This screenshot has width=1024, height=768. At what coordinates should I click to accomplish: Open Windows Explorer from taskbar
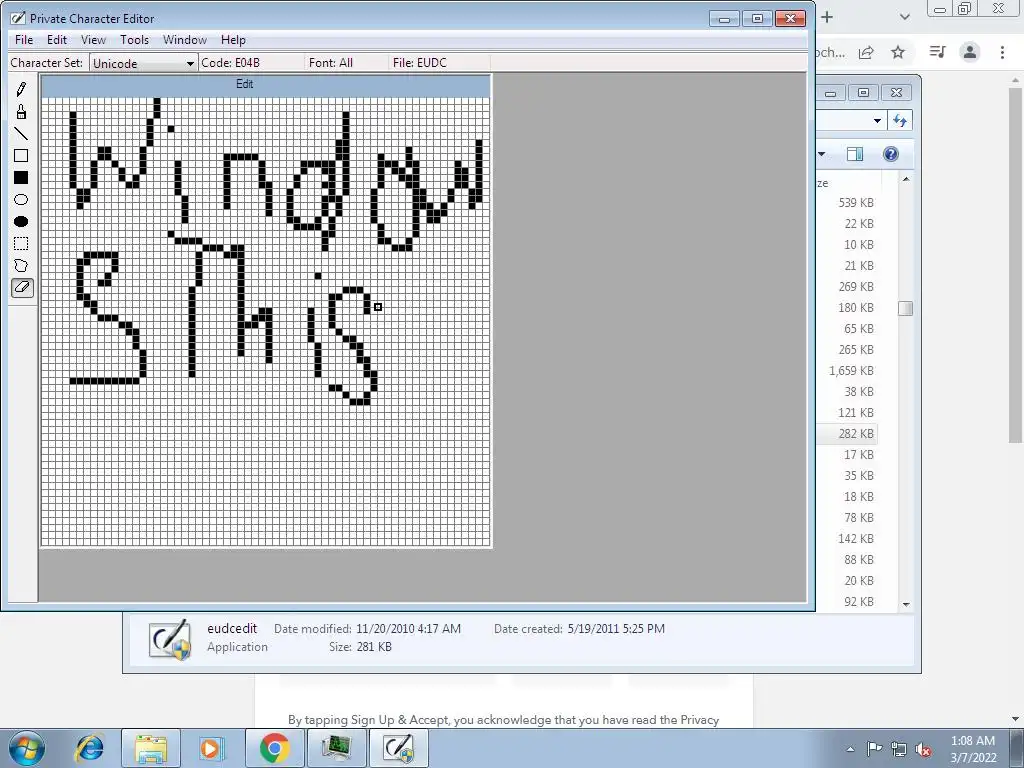pos(151,748)
